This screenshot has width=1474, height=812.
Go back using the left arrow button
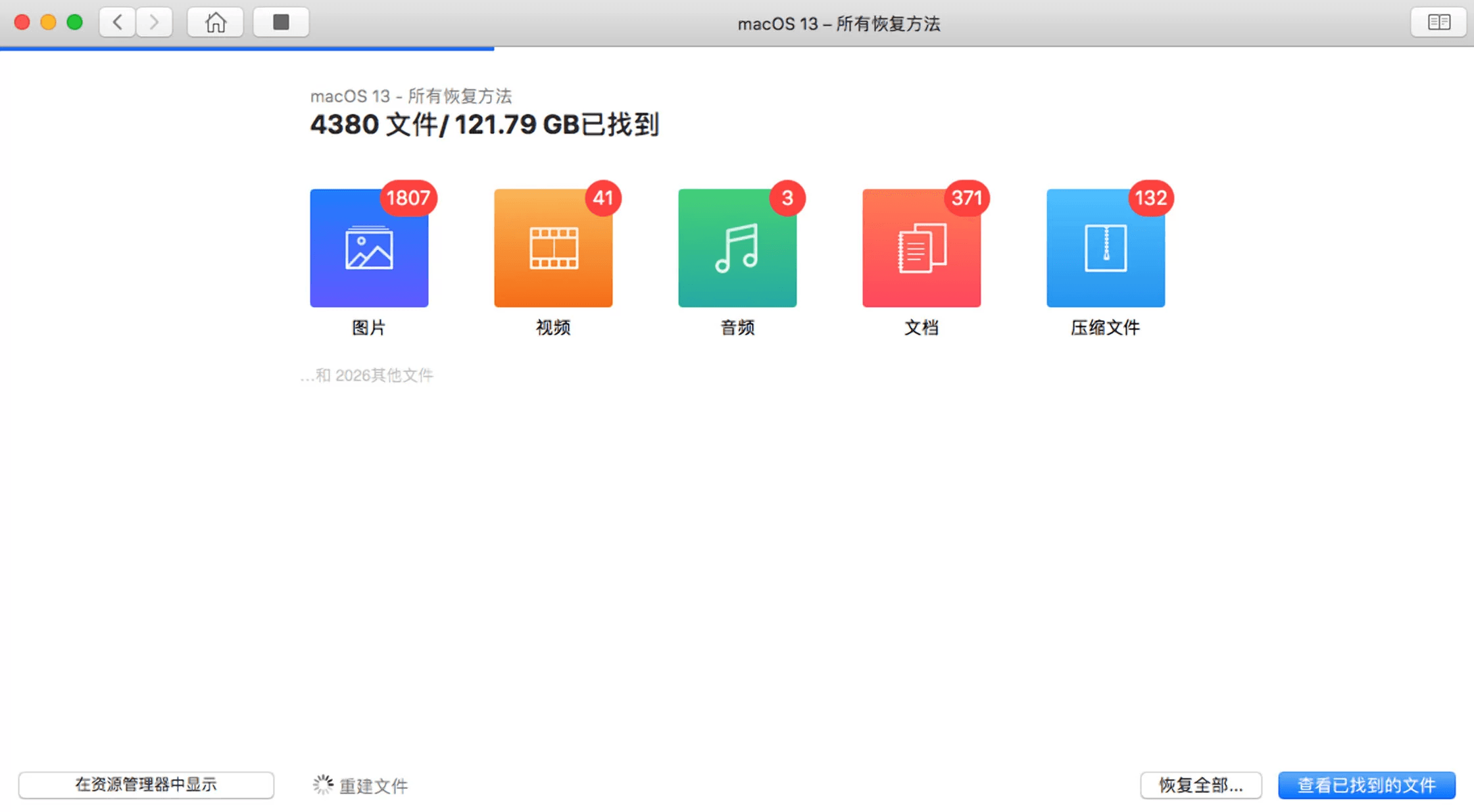coord(116,21)
